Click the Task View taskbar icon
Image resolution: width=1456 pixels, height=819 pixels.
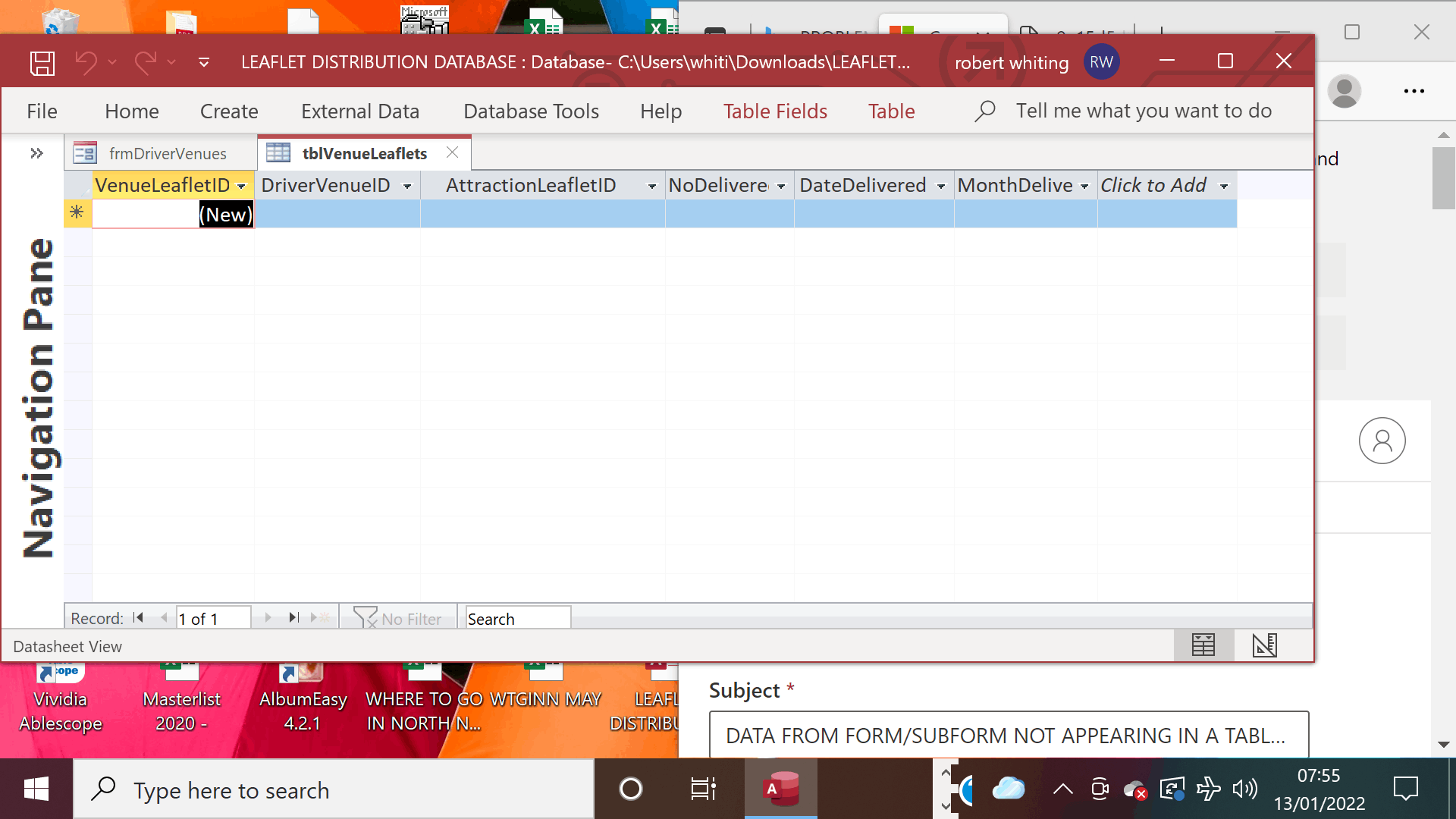(x=703, y=789)
